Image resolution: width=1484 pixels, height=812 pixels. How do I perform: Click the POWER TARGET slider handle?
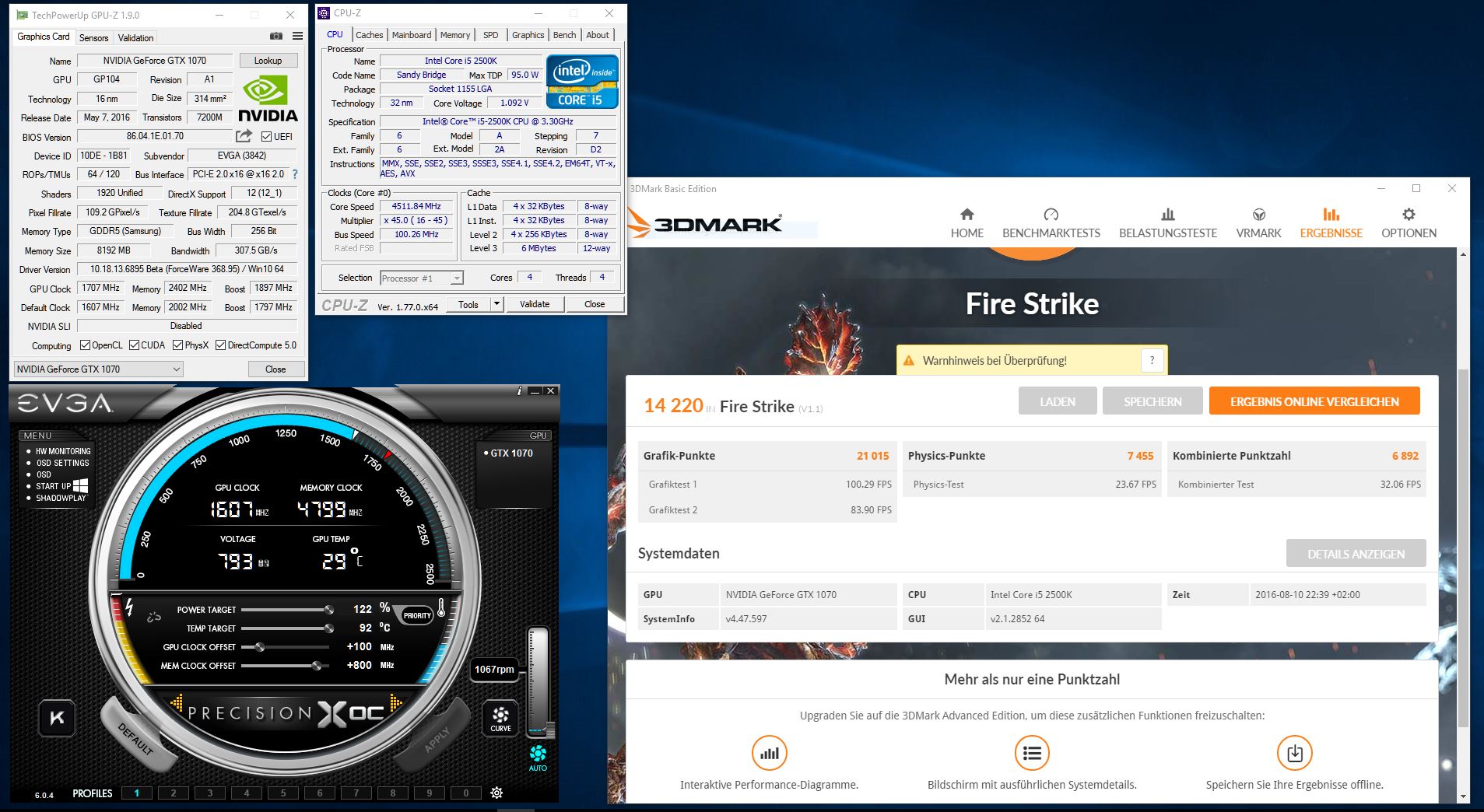[329, 610]
